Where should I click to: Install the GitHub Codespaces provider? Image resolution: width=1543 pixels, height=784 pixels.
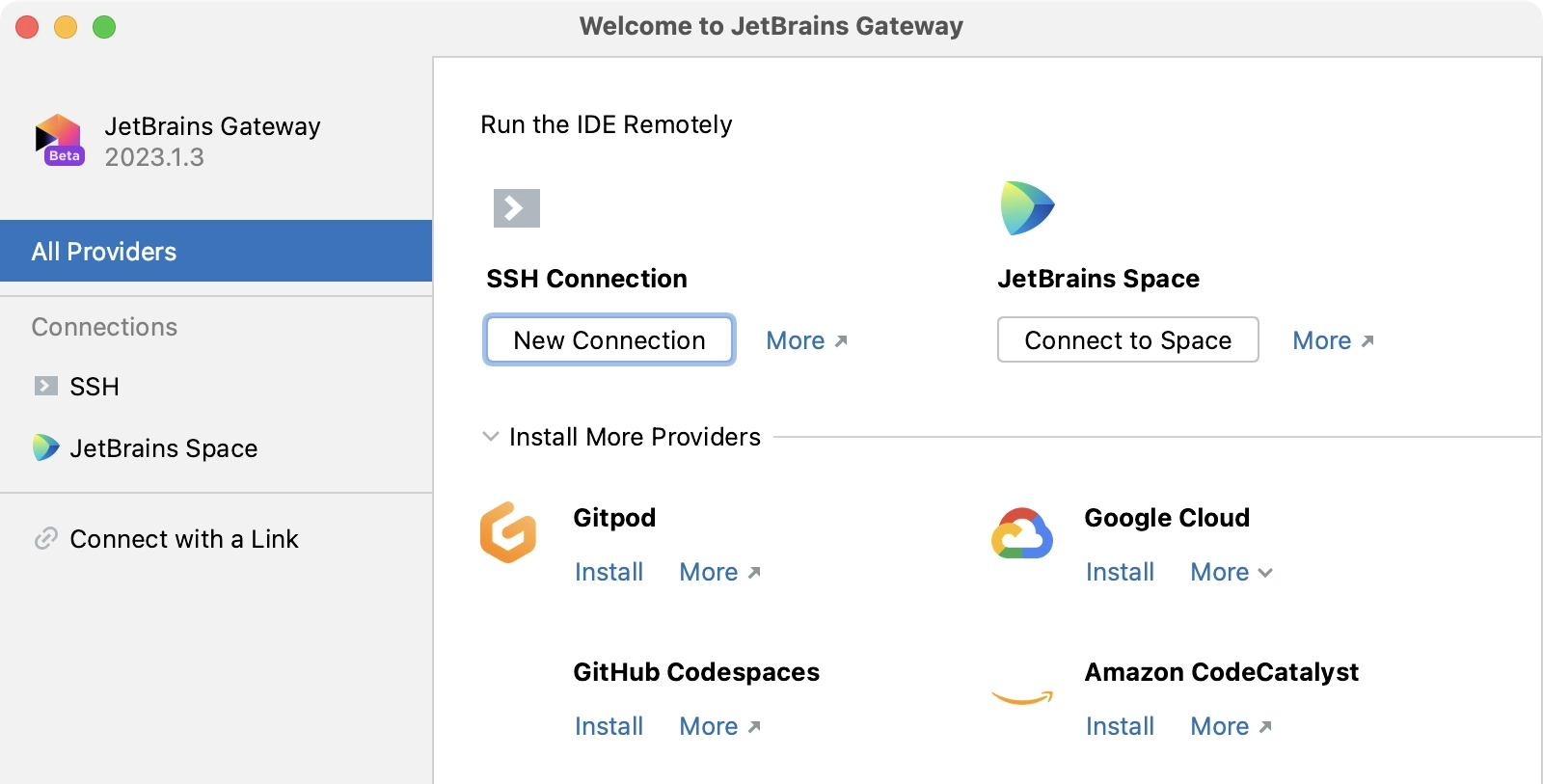(x=609, y=726)
